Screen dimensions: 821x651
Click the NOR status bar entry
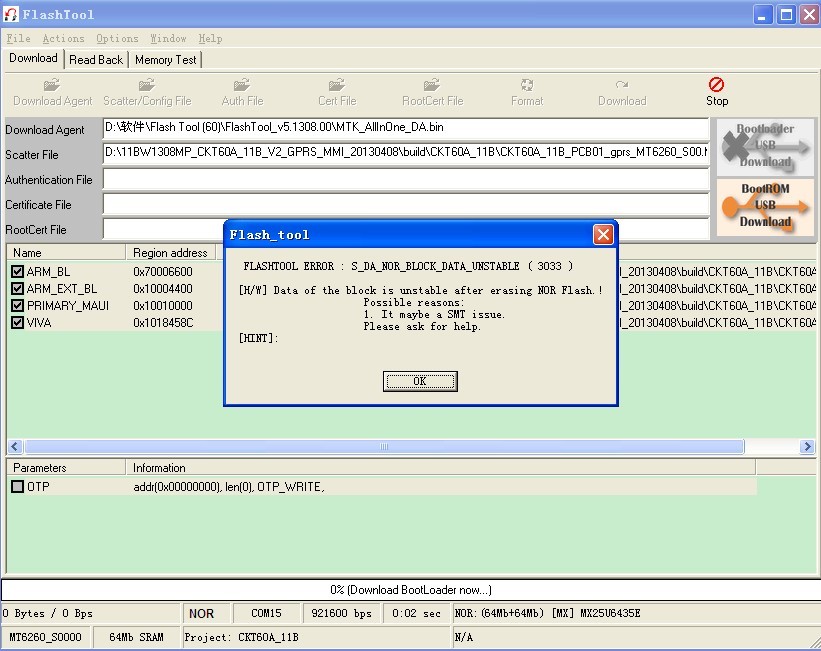coord(205,613)
